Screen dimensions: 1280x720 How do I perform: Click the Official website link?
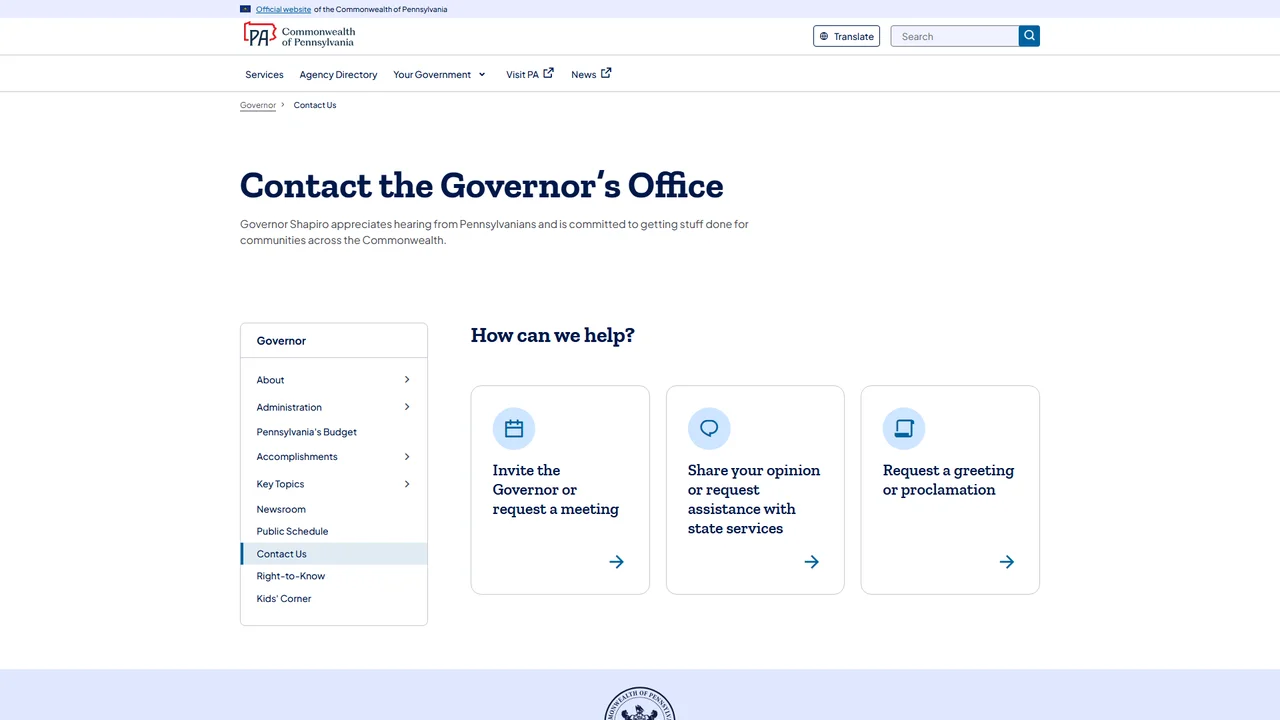point(283,9)
